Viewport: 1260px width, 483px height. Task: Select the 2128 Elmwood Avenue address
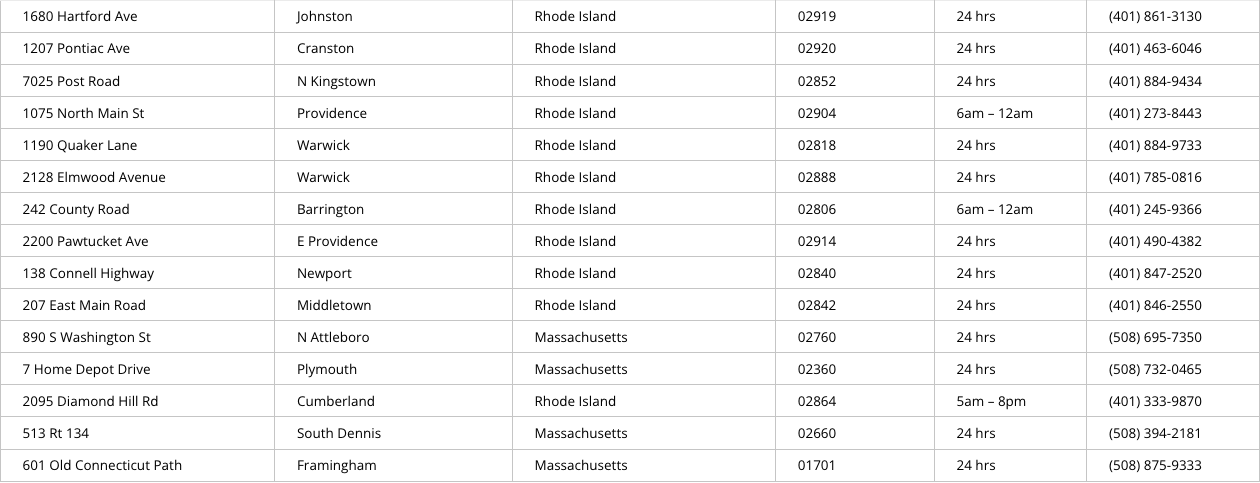click(94, 177)
